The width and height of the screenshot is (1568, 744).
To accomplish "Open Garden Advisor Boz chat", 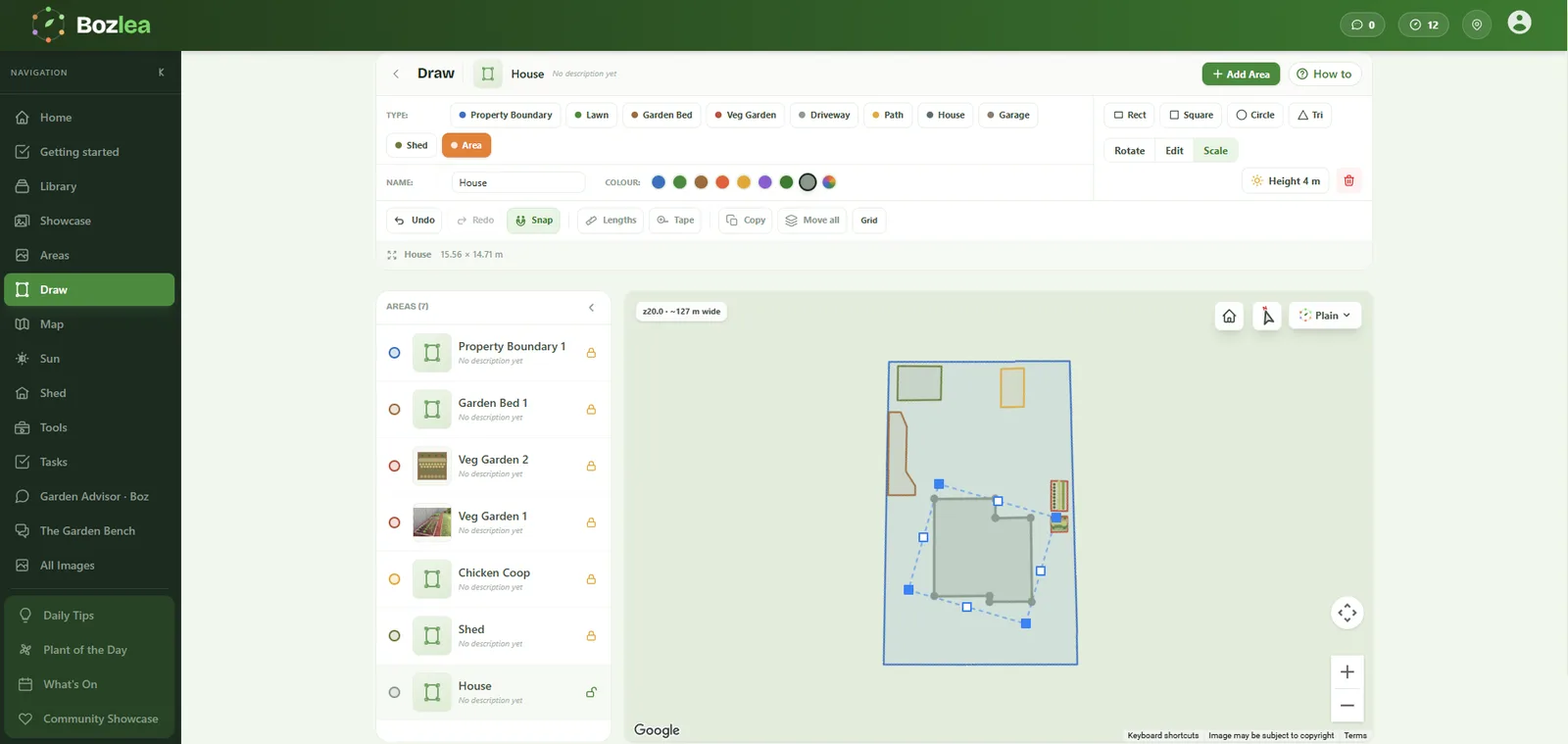I will [x=89, y=496].
